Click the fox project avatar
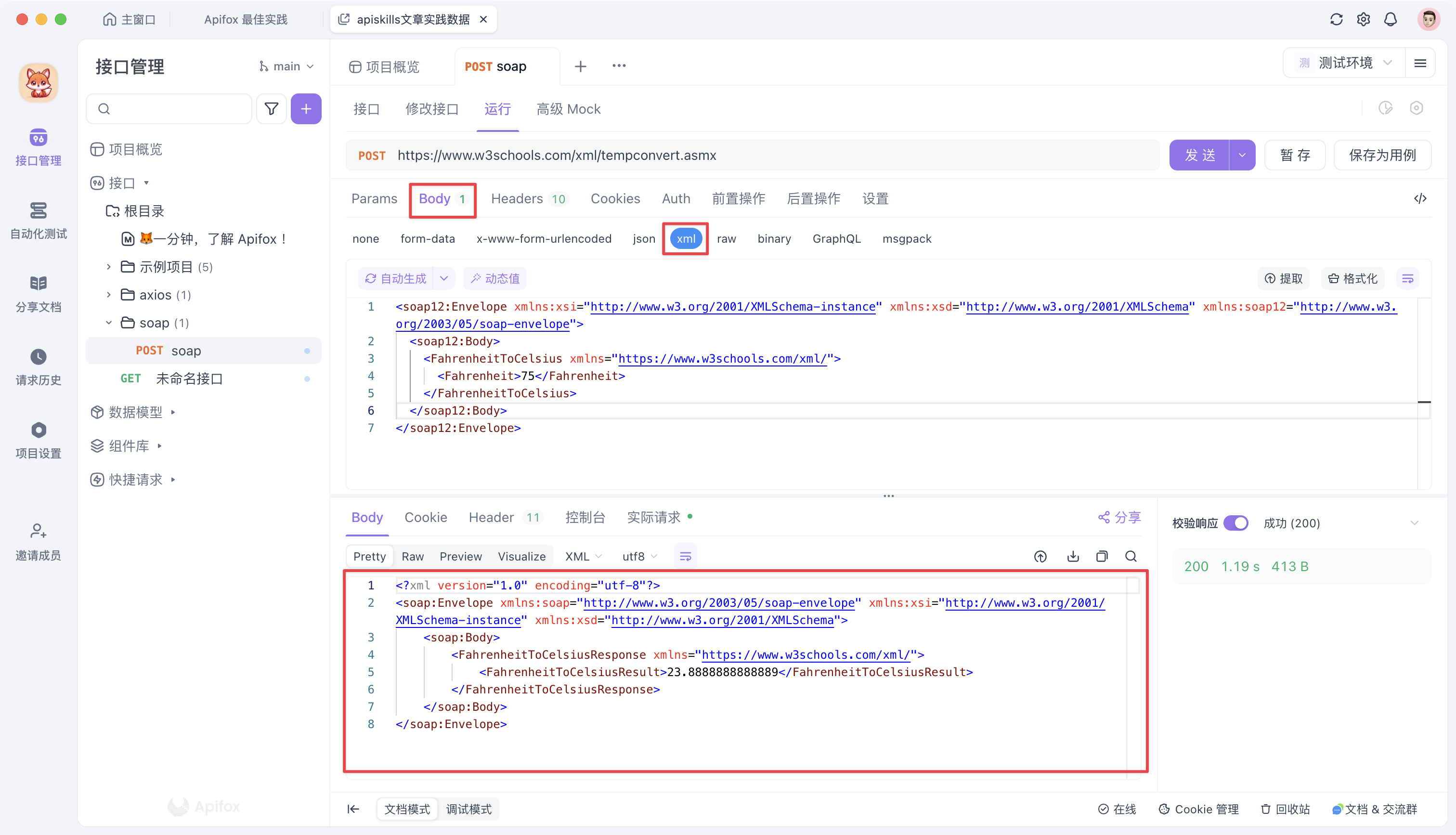Viewport: 1456px width, 835px height. click(x=39, y=82)
